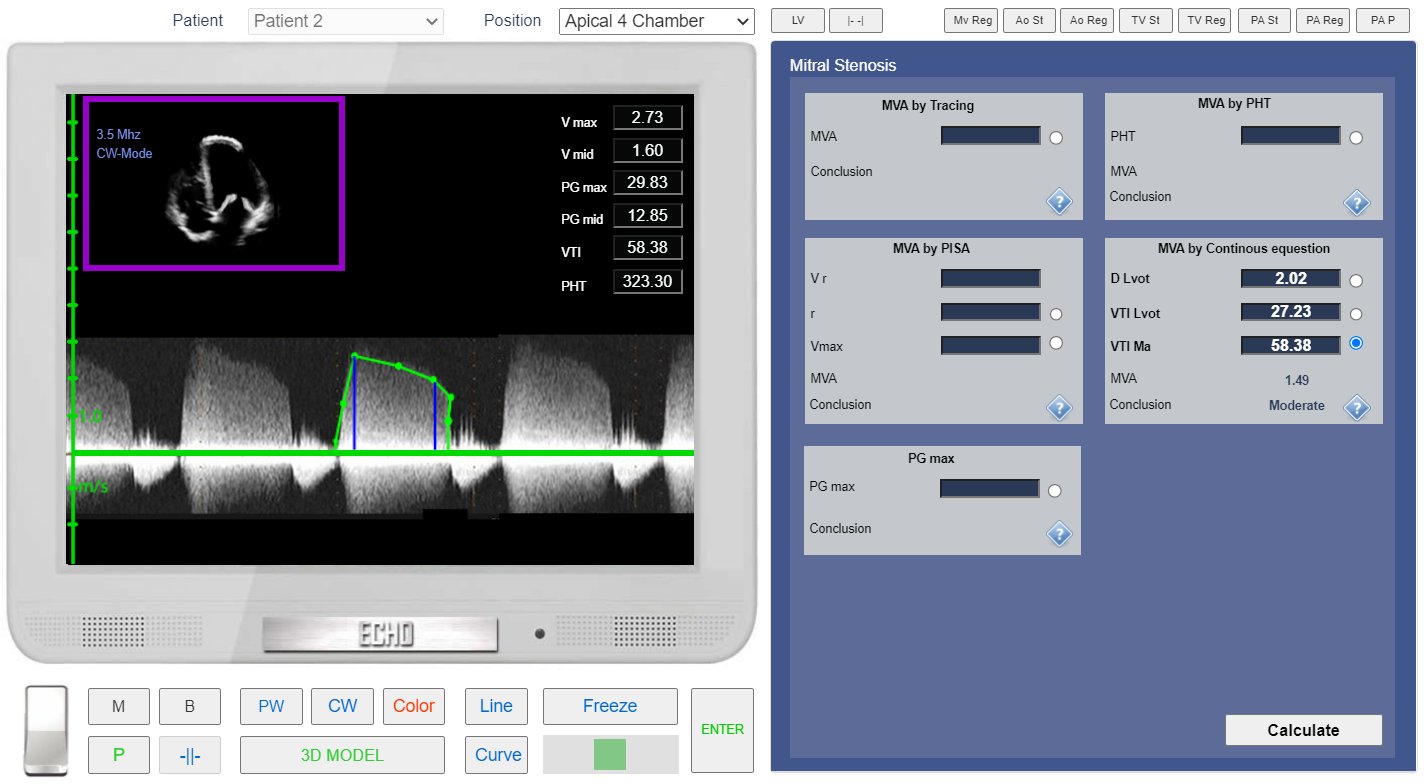Open help for MVA by Tracing
The image size is (1424, 784).
pos(1058,202)
